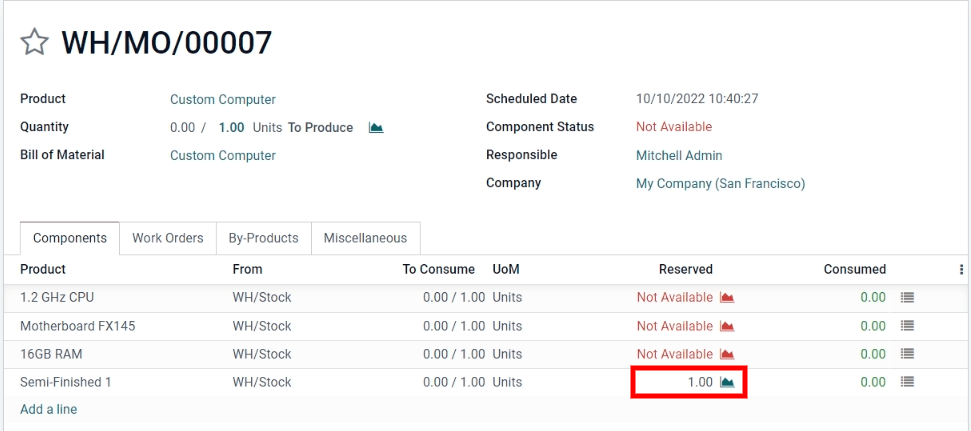Open the Custom Computer product link
Image resolution: width=971 pixels, height=431 pixels.
click(222, 100)
